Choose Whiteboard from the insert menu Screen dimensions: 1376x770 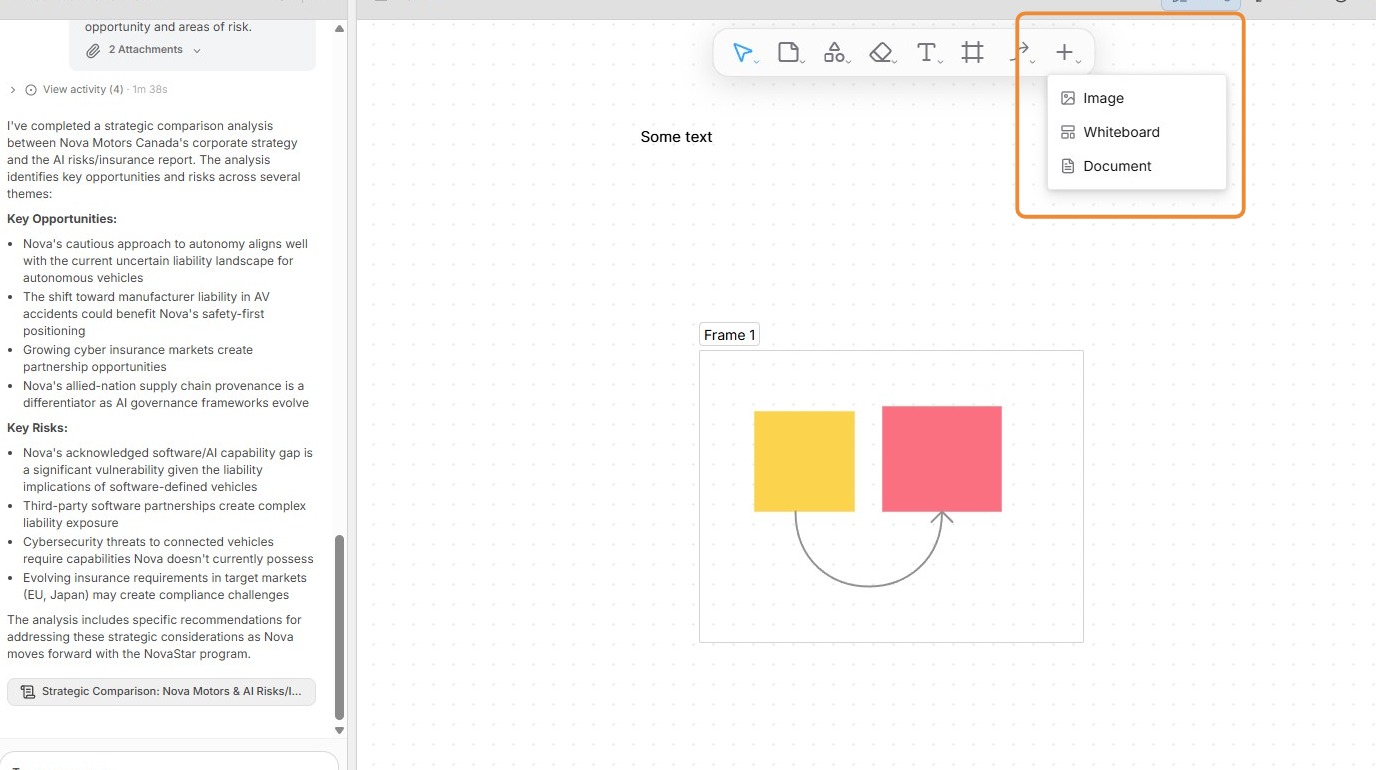pos(1136,132)
